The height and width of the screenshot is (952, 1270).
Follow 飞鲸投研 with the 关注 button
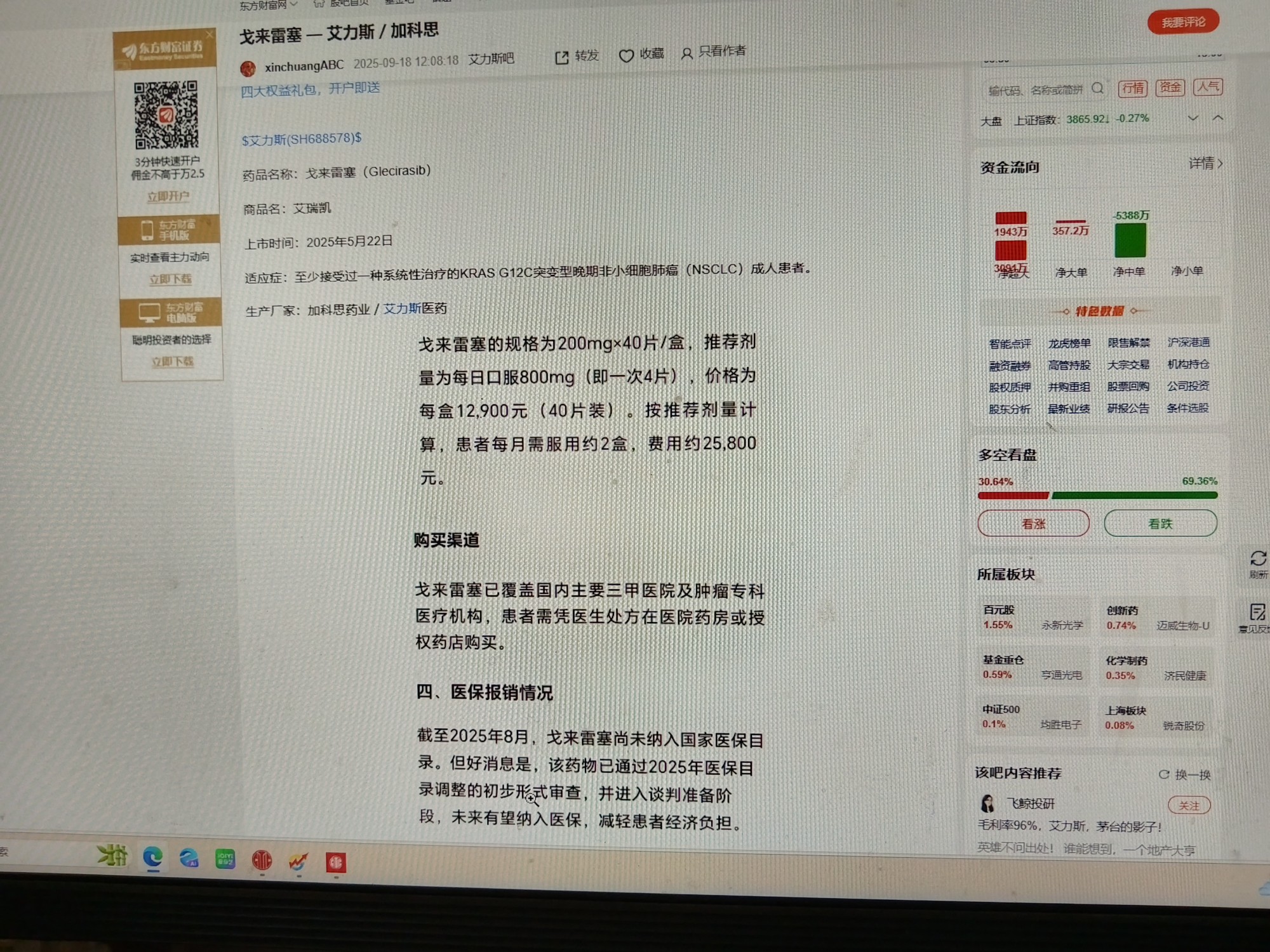1189,805
